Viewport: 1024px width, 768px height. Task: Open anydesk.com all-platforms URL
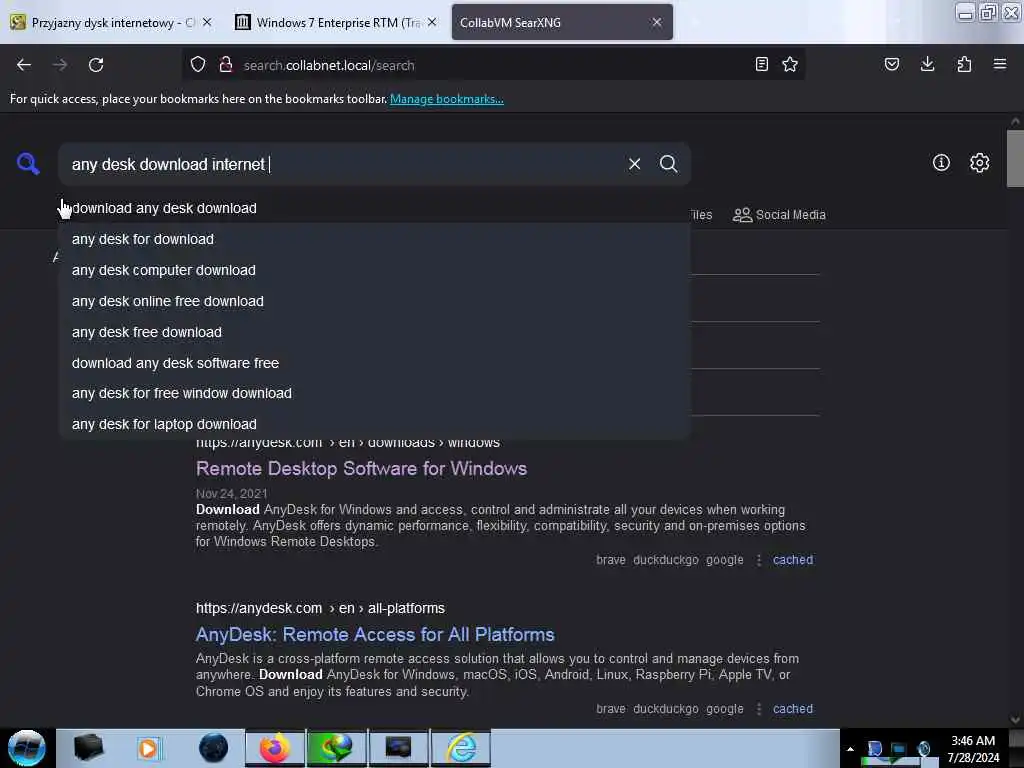(x=320, y=608)
